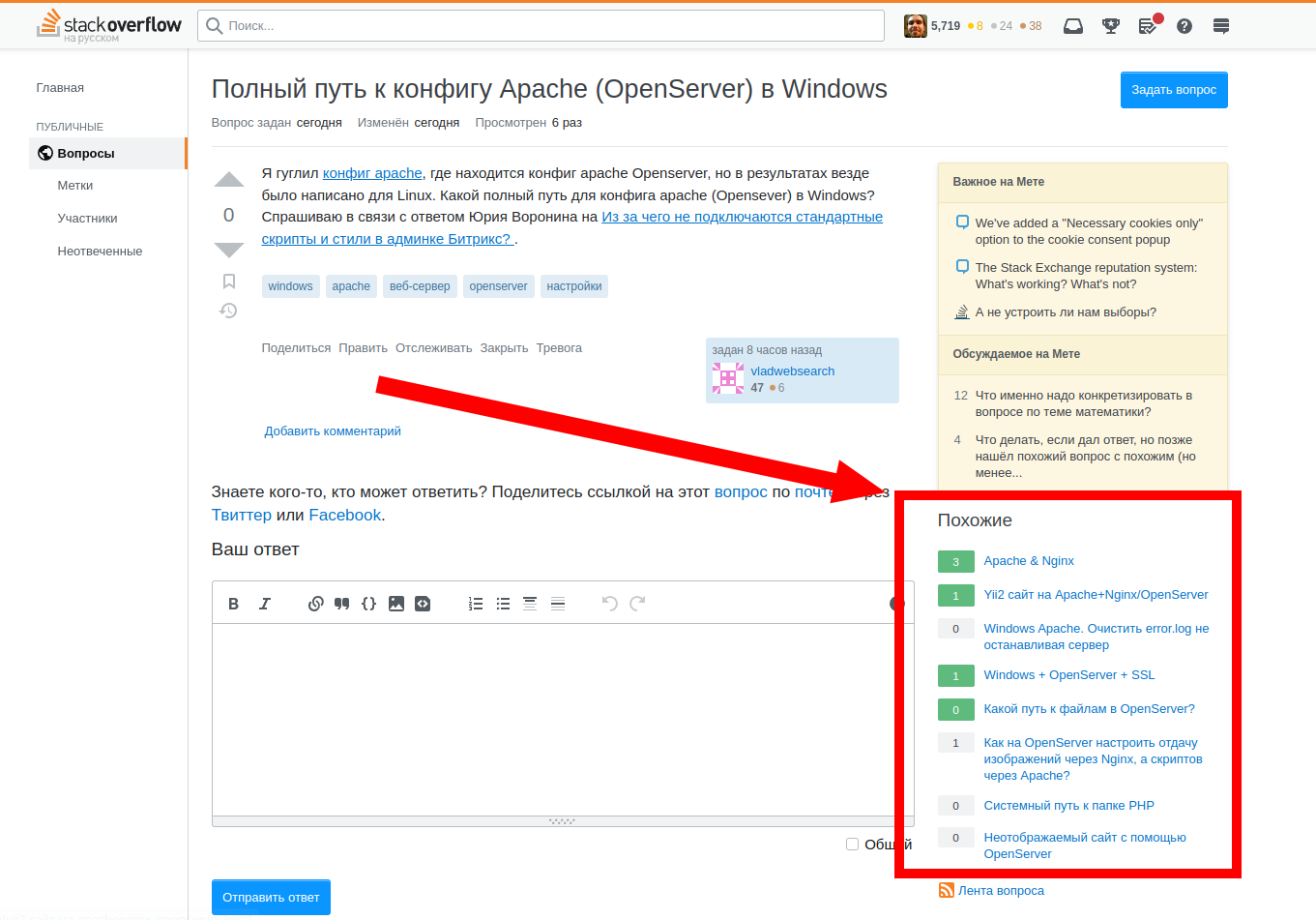Viewport: 1316px width, 920px height.
Task: Open А не устроить ли нам выборы?
Action: coord(1066,312)
